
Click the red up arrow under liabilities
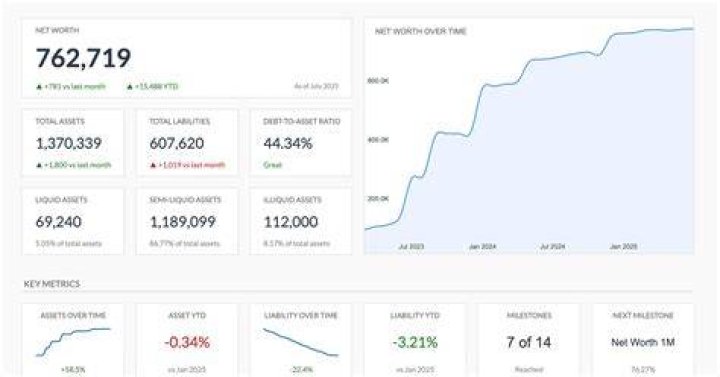pos(153,165)
